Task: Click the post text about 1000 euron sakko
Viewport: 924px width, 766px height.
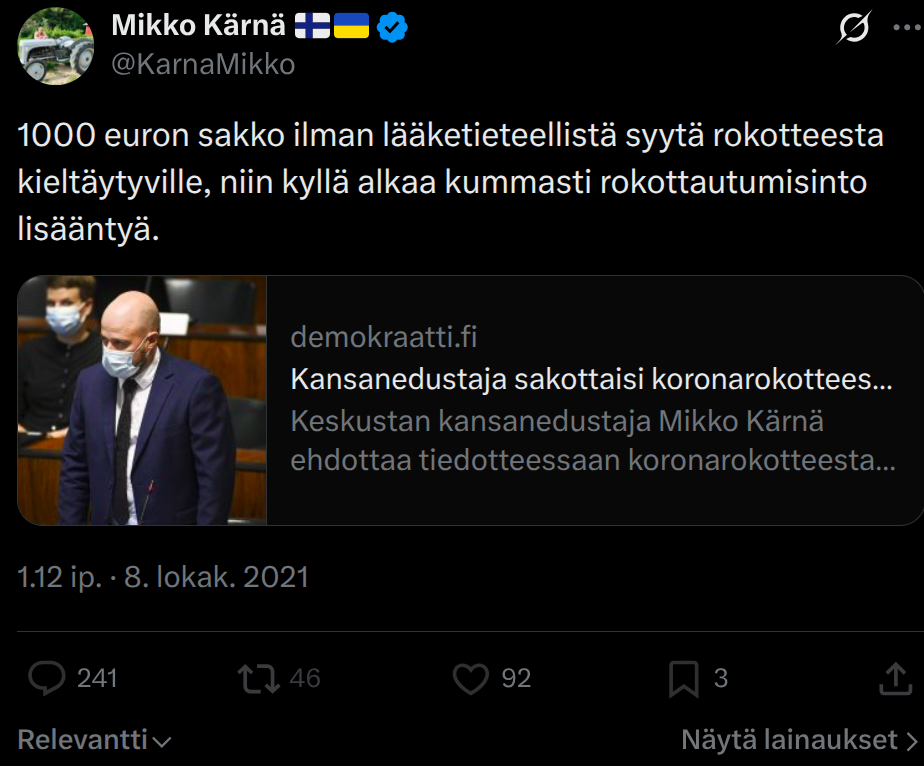Action: [x=450, y=182]
